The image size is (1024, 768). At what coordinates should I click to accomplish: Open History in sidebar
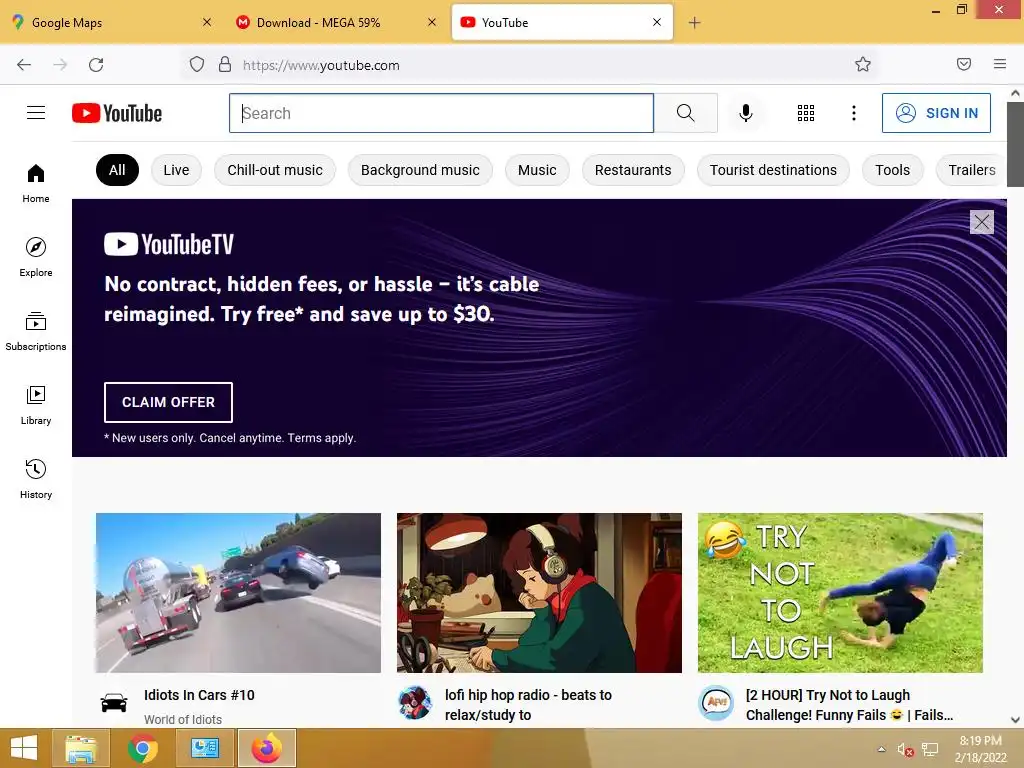tap(36, 479)
